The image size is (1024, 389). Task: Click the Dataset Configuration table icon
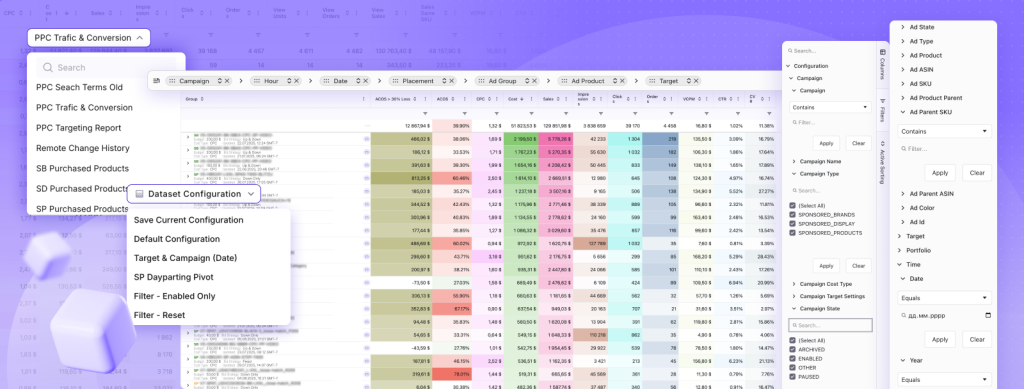click(x=139, y=194)
